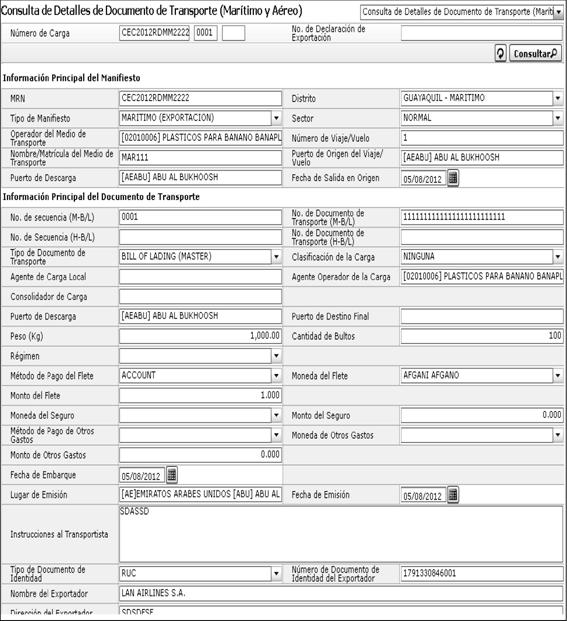This screenshot has width=567, height=621.
Task: Open the Sector dropdown
Action: 557,118
